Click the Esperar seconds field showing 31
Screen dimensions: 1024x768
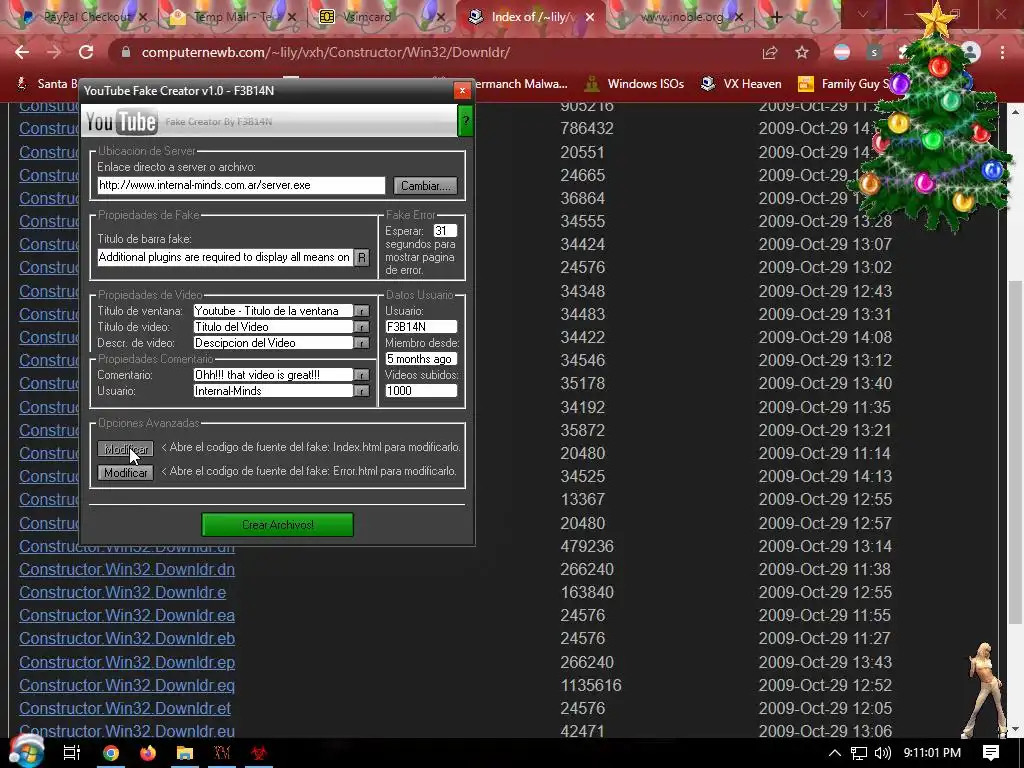tap(445, 231)
